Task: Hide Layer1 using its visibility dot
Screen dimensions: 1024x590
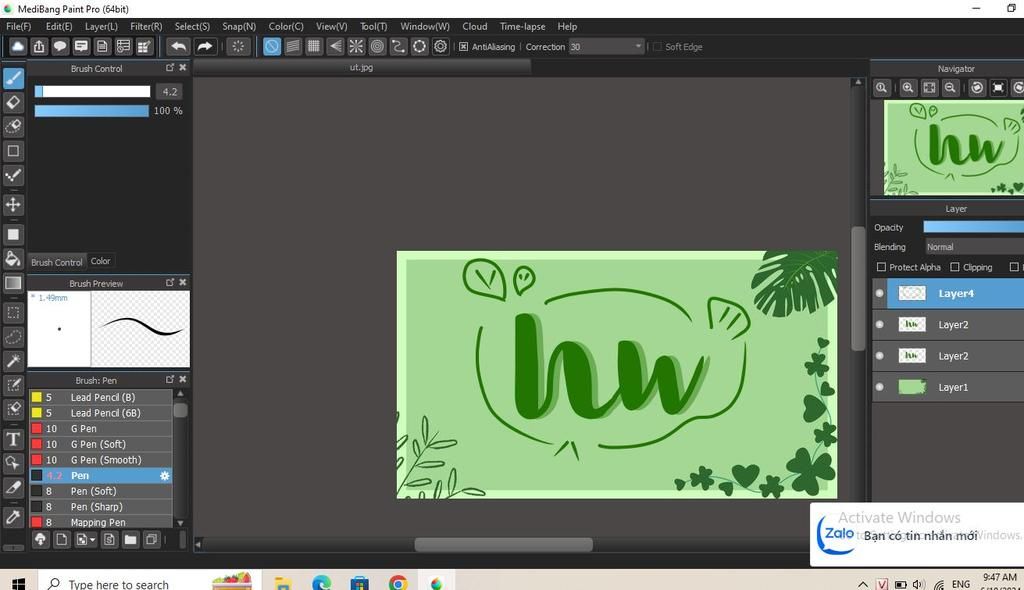Action: (x=880, y=387)
